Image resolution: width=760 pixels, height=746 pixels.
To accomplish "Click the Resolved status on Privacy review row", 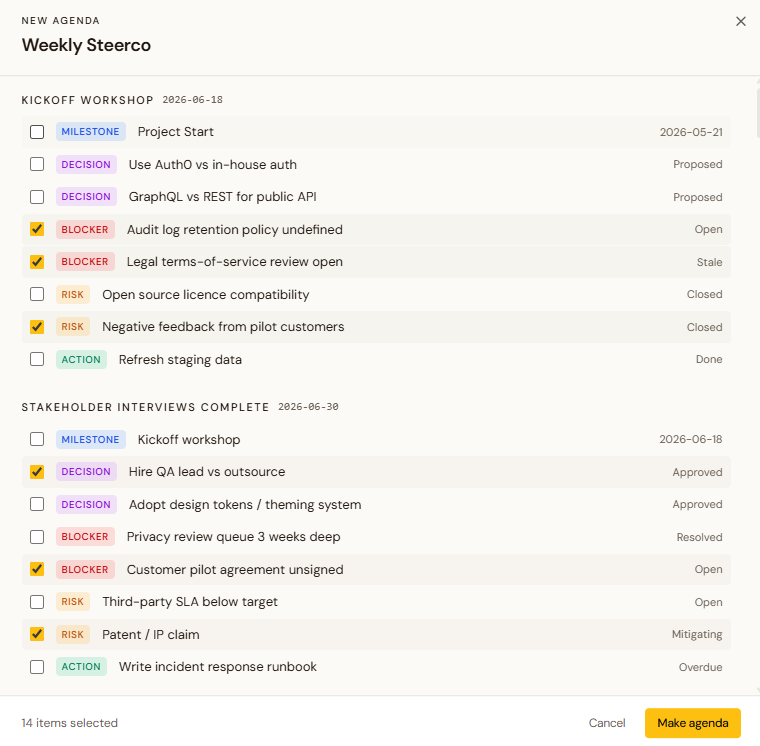I will coord(699,537).
